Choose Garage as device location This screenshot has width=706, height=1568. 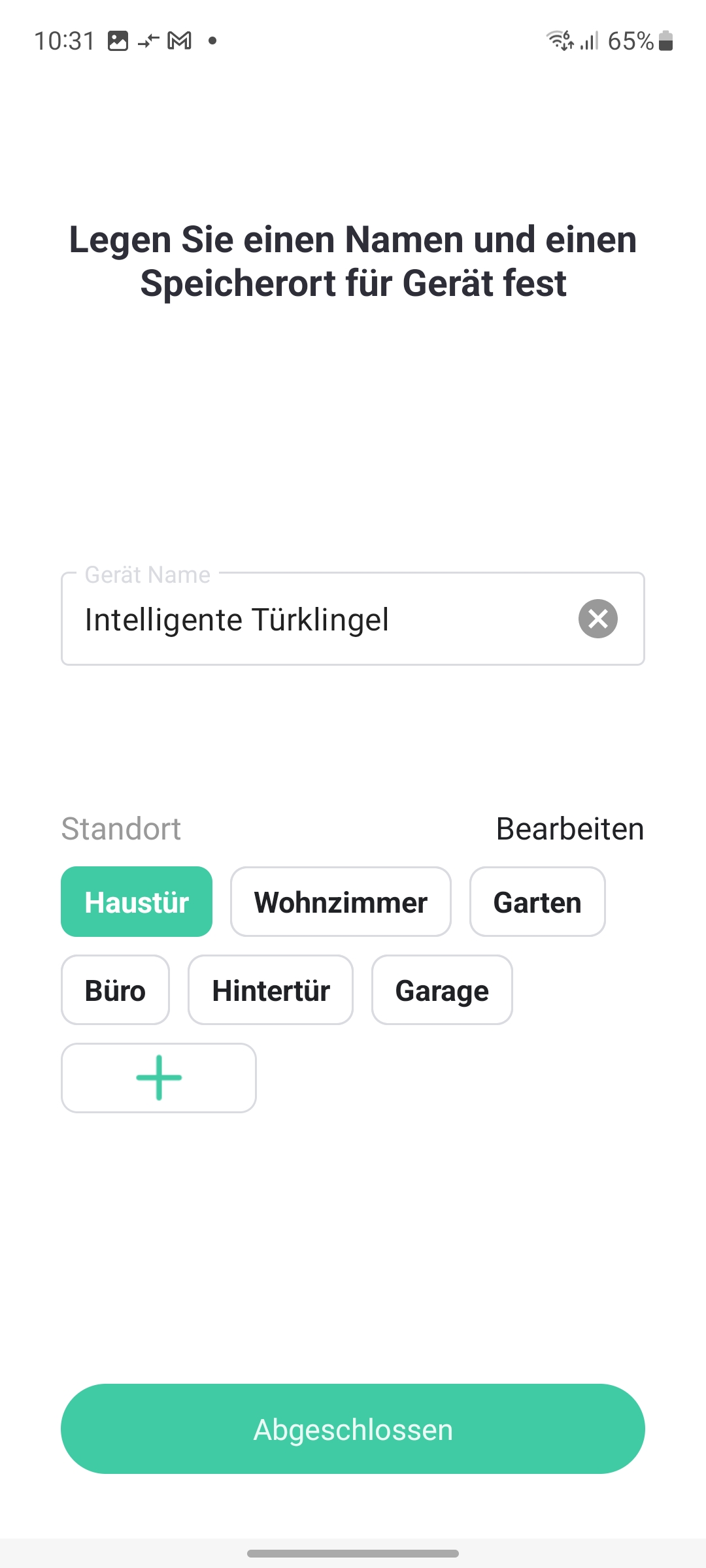[442, 990]
